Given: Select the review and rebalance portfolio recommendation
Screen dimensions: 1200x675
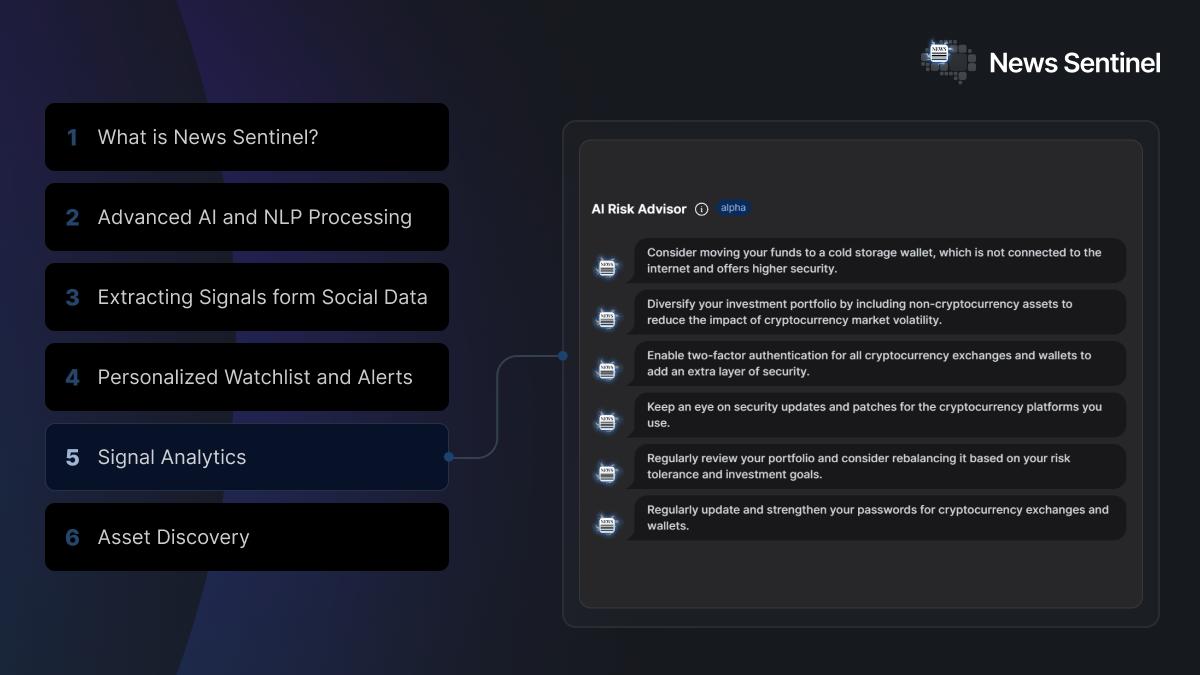Looking at the screenshot, I should 879,466.
